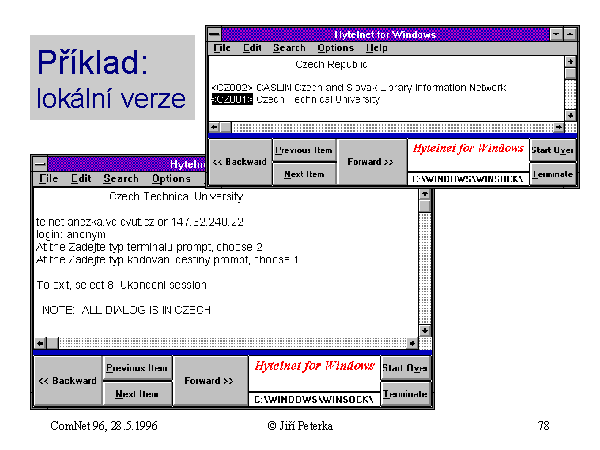The image size is (600, 450).
Task: Click scroll right arrow in front window
Action: (x=559, y=127)
